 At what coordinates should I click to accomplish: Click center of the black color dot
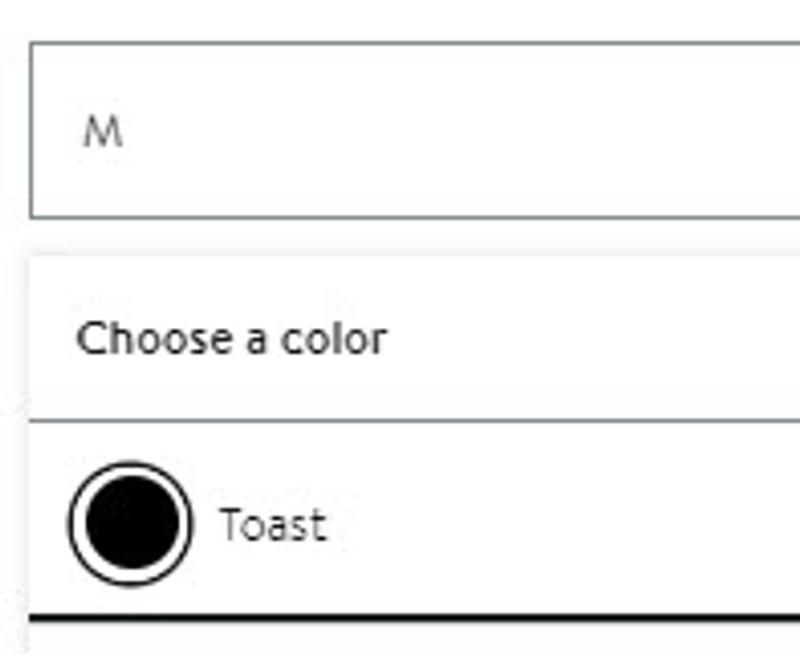pos(130,523)
